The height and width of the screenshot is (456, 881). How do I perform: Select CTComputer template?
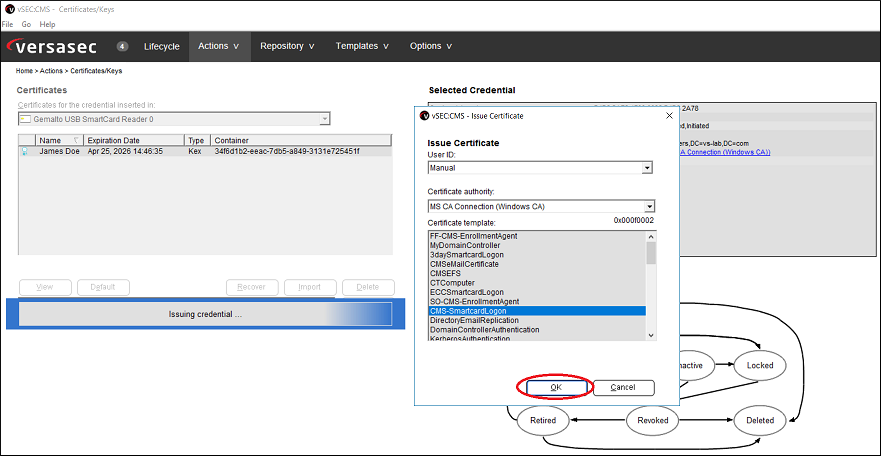coord(537,282)
